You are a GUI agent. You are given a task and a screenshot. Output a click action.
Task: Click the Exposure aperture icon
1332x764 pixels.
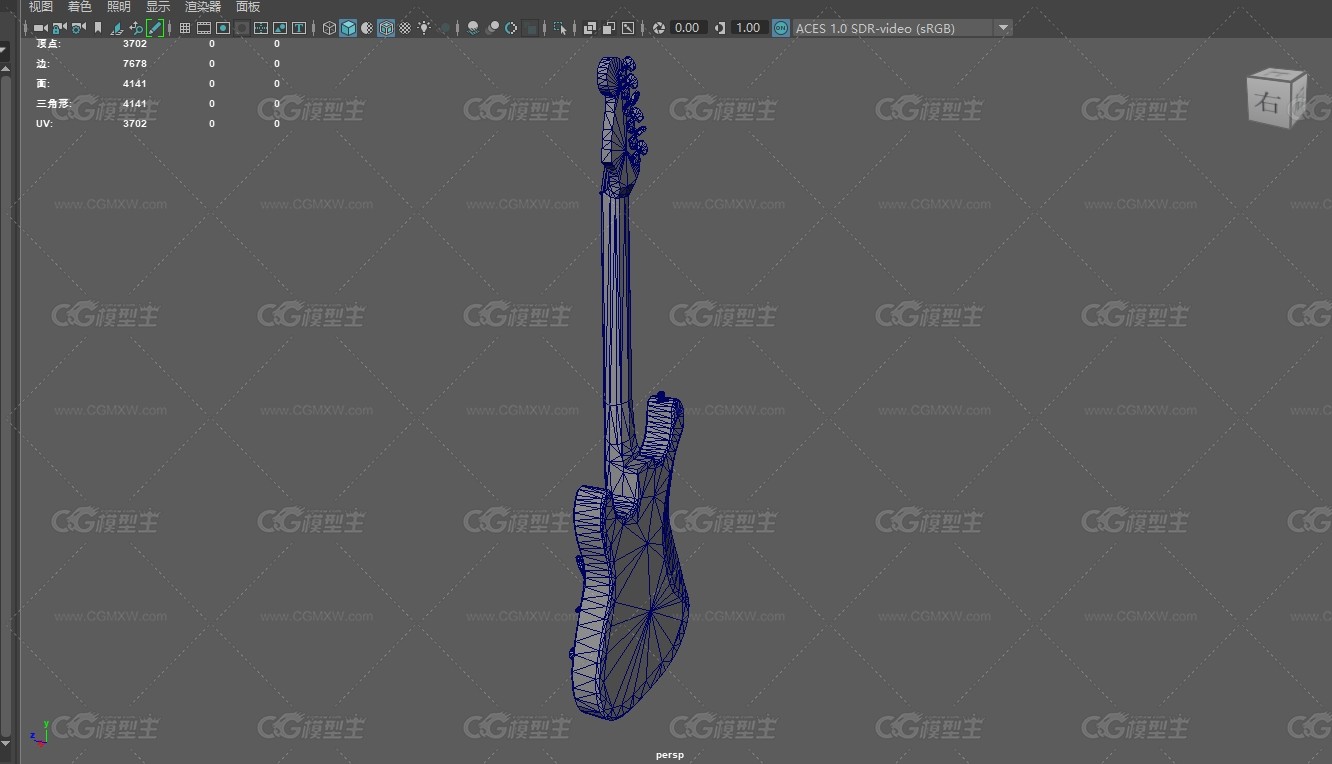658,28
